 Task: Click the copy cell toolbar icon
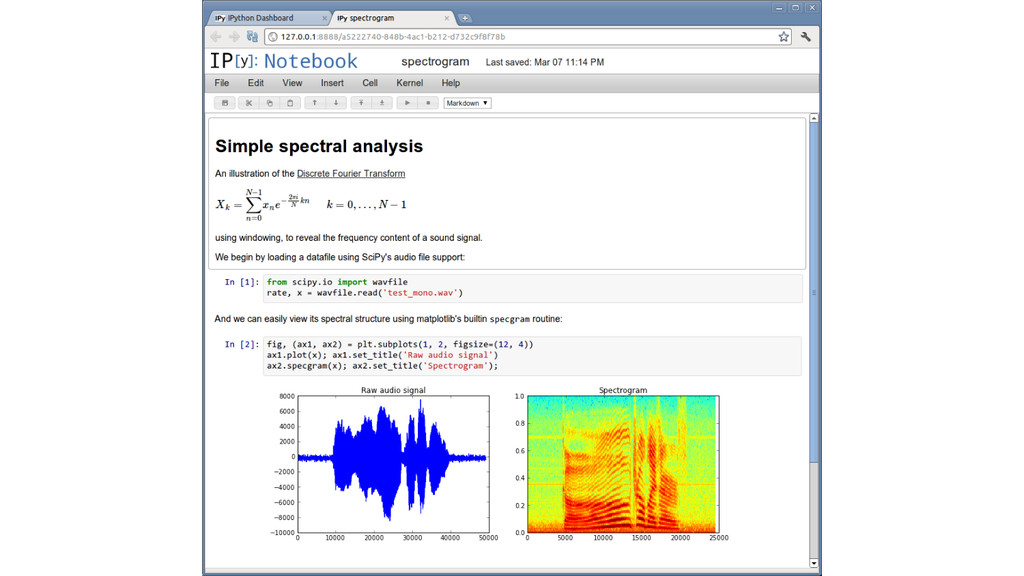pyautogui.click(x=269, y=103)
